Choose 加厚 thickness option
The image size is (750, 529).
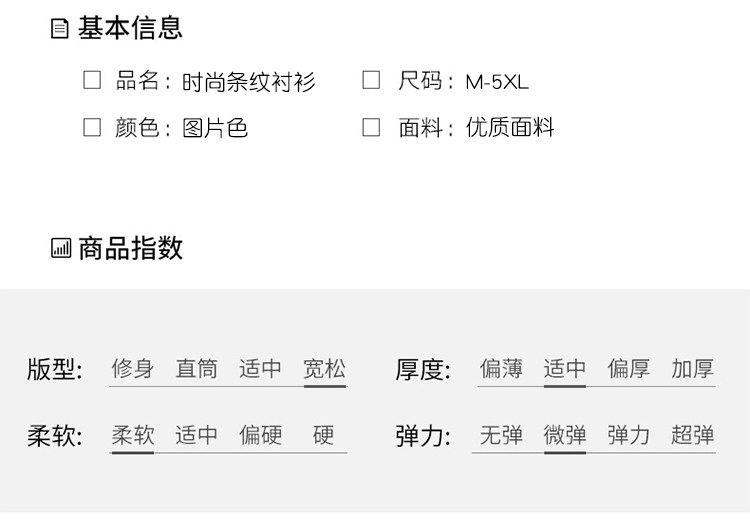(x=692, y=369)
